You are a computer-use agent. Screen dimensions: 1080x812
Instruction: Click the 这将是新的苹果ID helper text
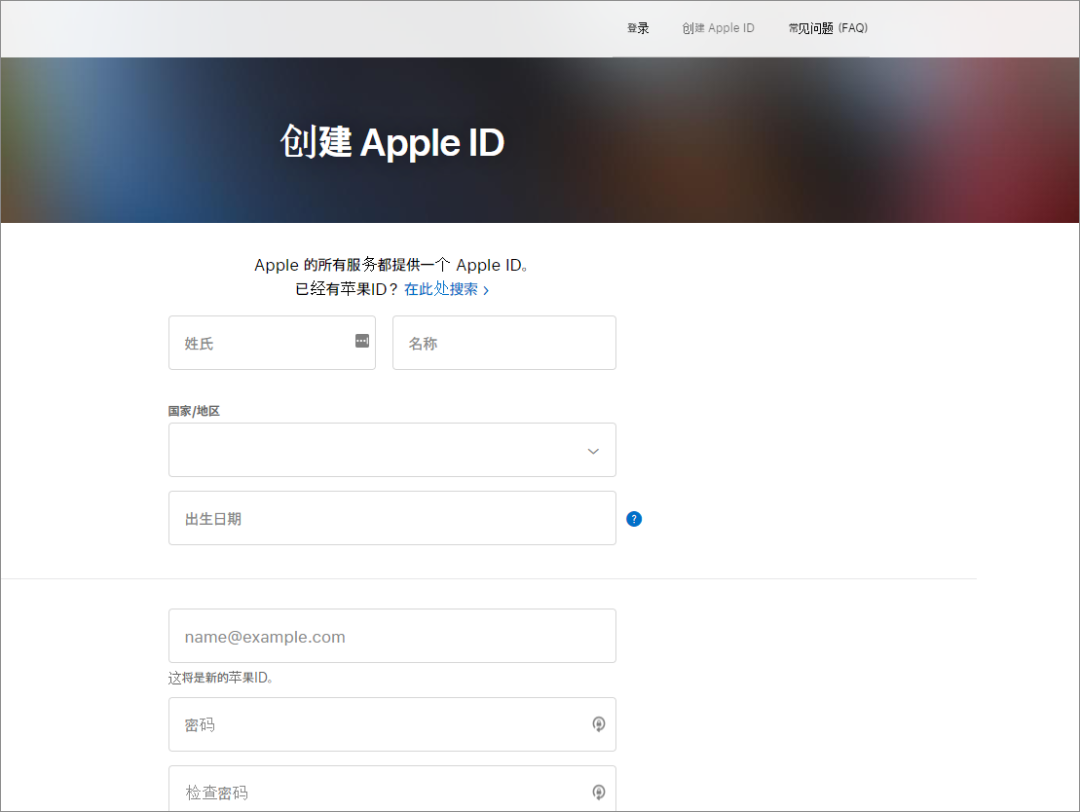click(218, 677)
